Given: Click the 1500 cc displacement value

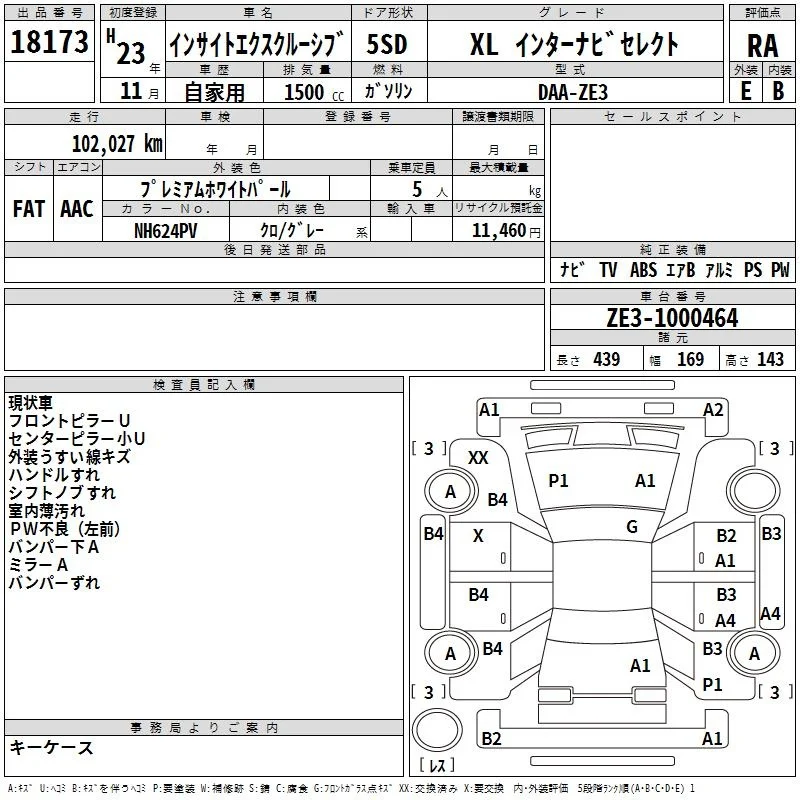Looking at the screenshot, I should coord(314,92).
